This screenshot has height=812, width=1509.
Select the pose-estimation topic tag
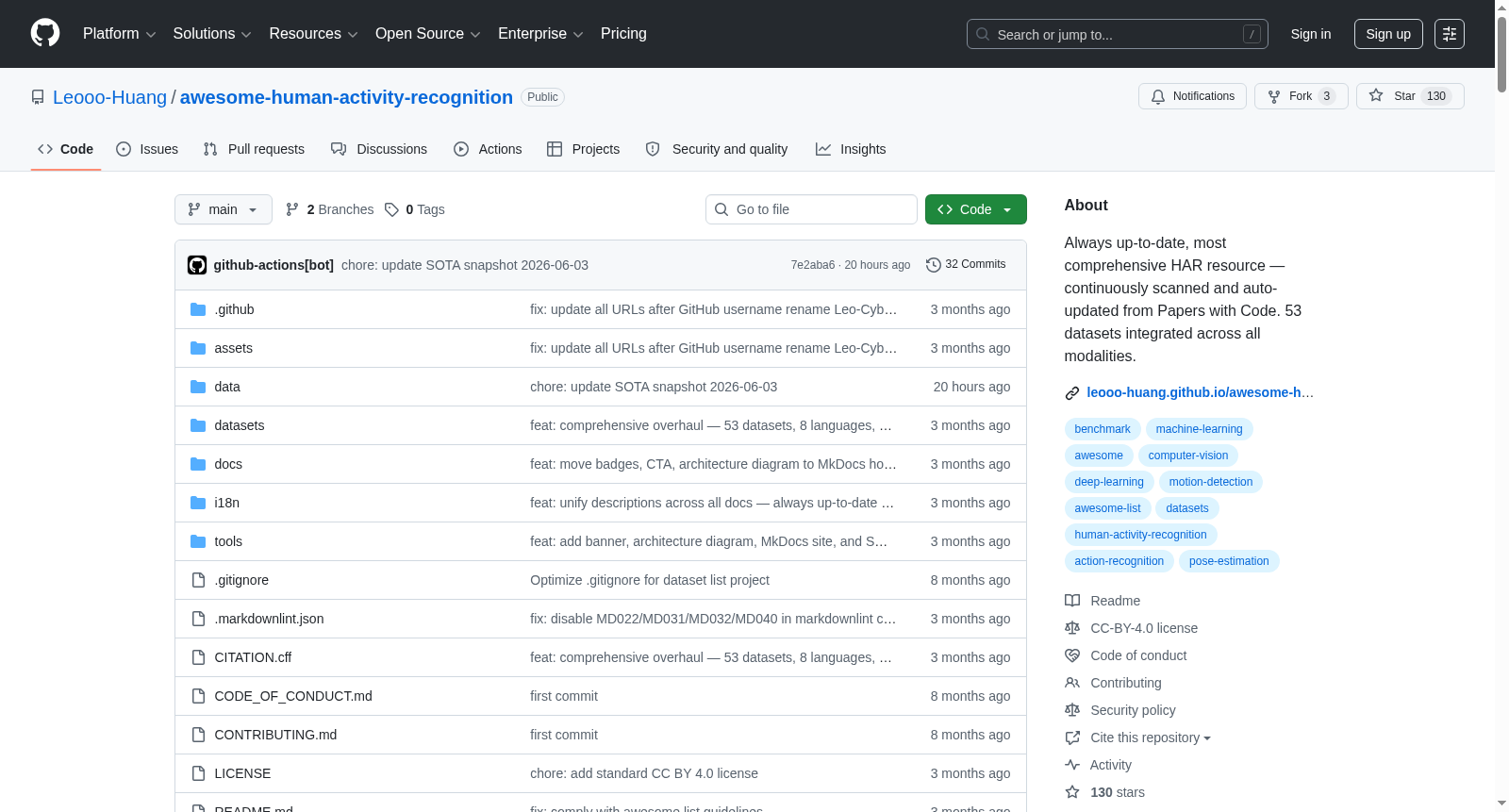pos(1229,561)
